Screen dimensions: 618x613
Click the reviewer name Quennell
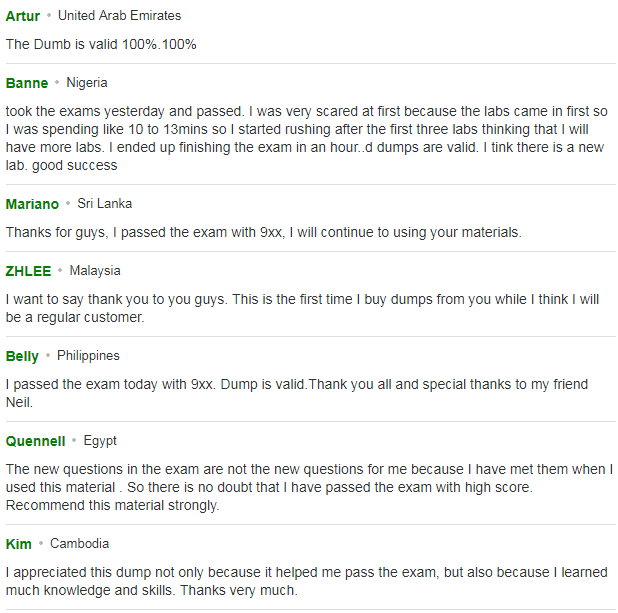pos(35,441)
